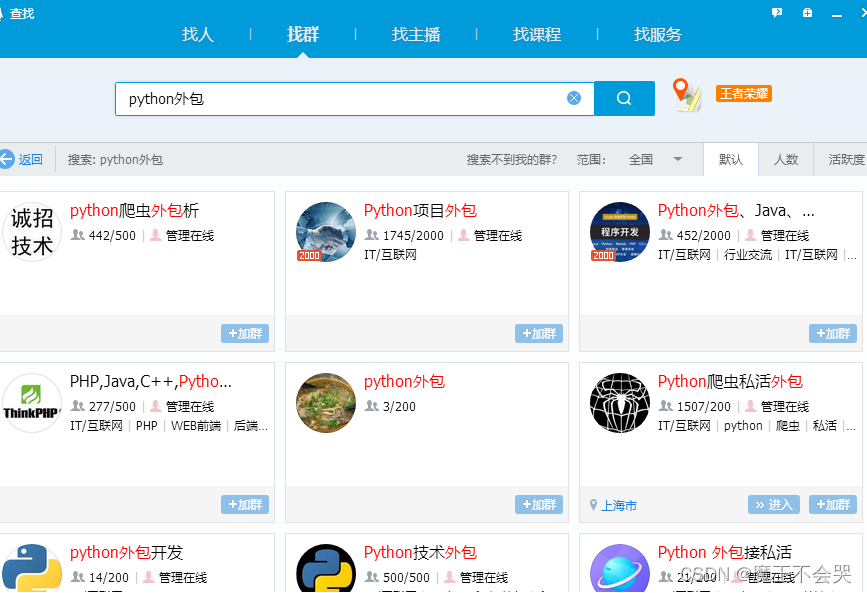The image size is (867, 593).
Task: Switch to 找人 tab
Action: [198, 34]
